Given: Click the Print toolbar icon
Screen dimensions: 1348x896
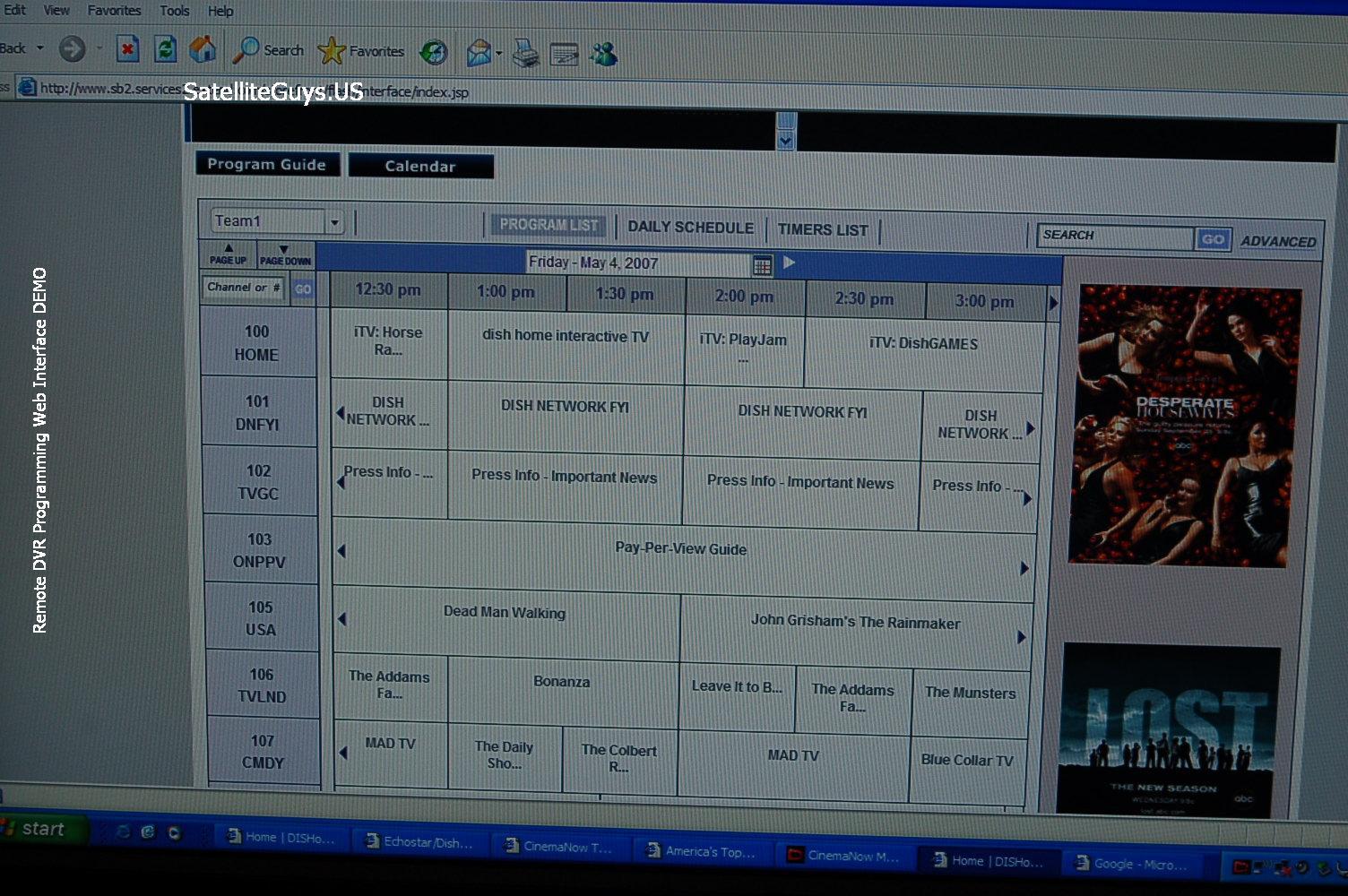Looking at the screenshot, I should (x=526, y=54).
